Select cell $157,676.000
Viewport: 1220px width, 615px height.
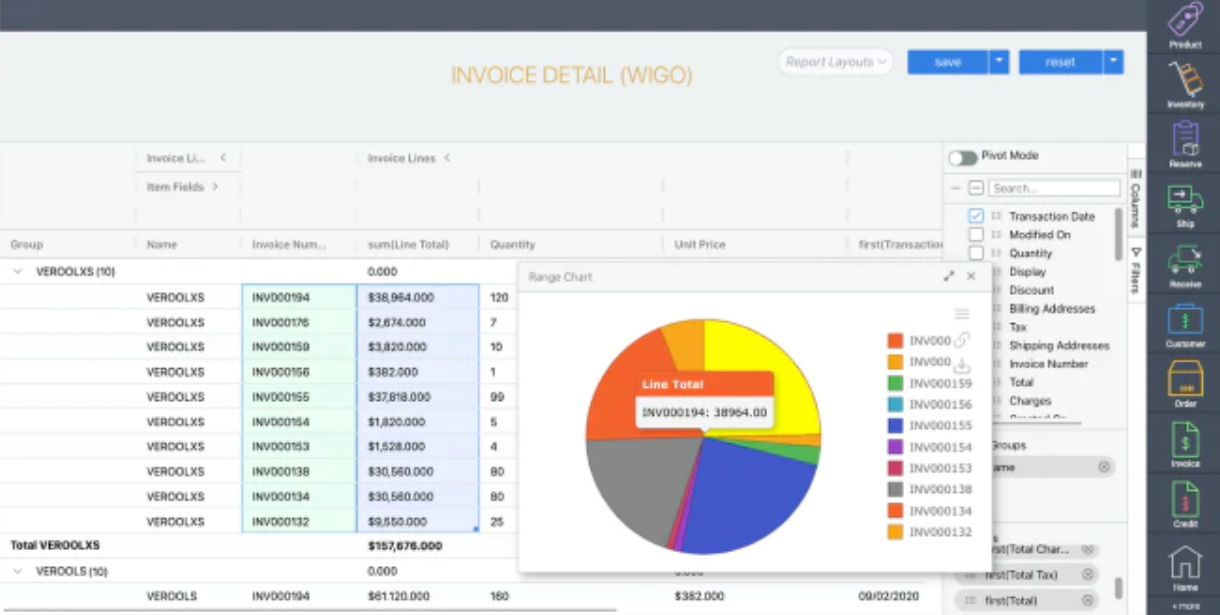[404, 546]
